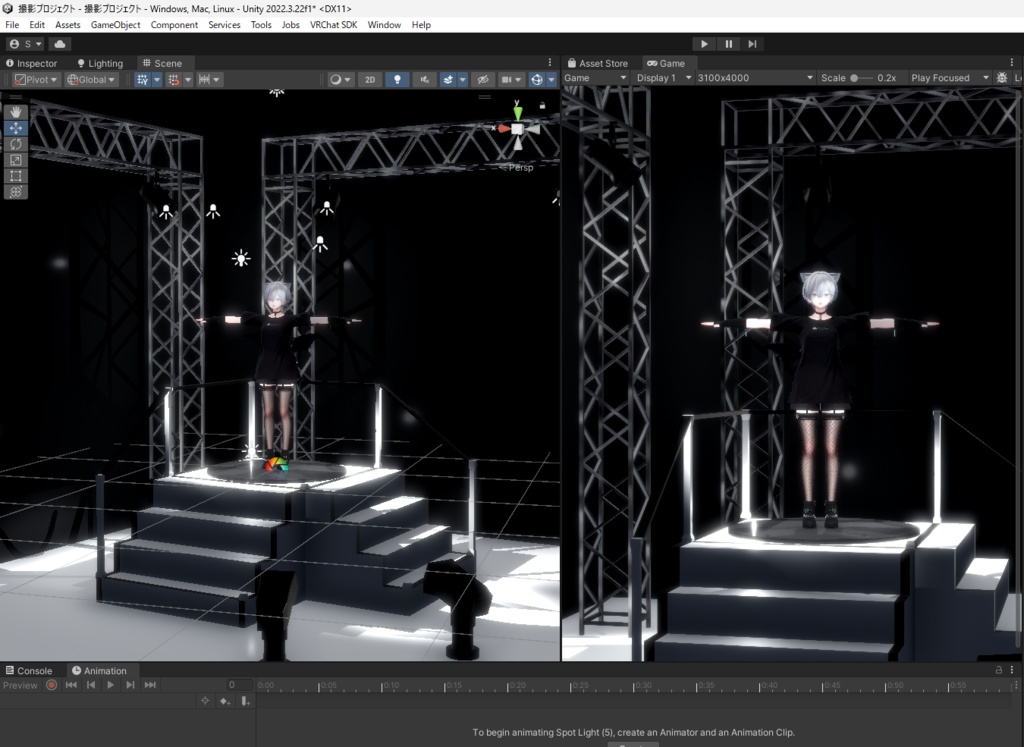The height and width of the screenshot is (747, 1024).
Task: Open the Display 1 dropdown
Action: pyautogui.click(x=663, y=78)
